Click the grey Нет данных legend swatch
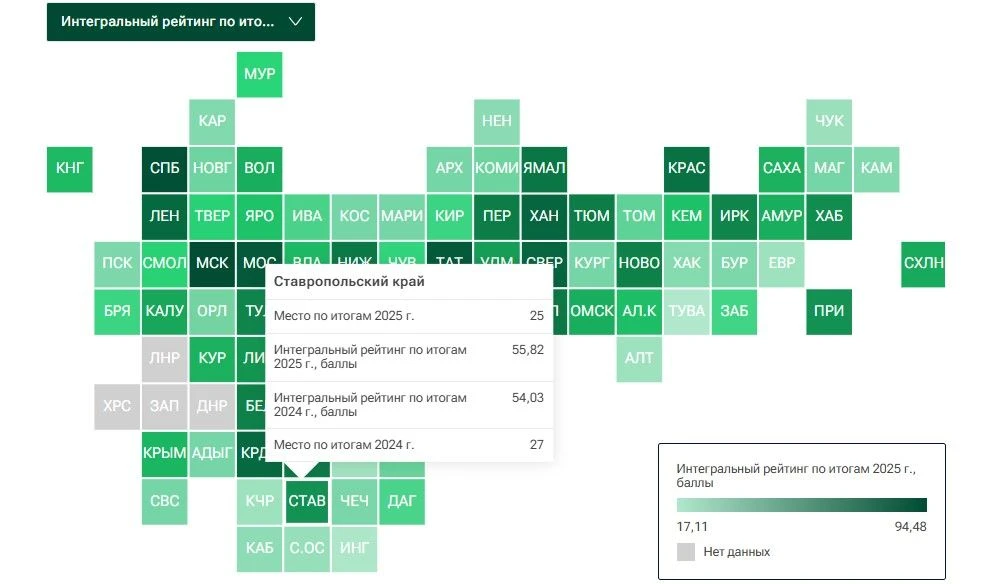The height and width of the screenshot is (584, 993). [x=686, y=552]
